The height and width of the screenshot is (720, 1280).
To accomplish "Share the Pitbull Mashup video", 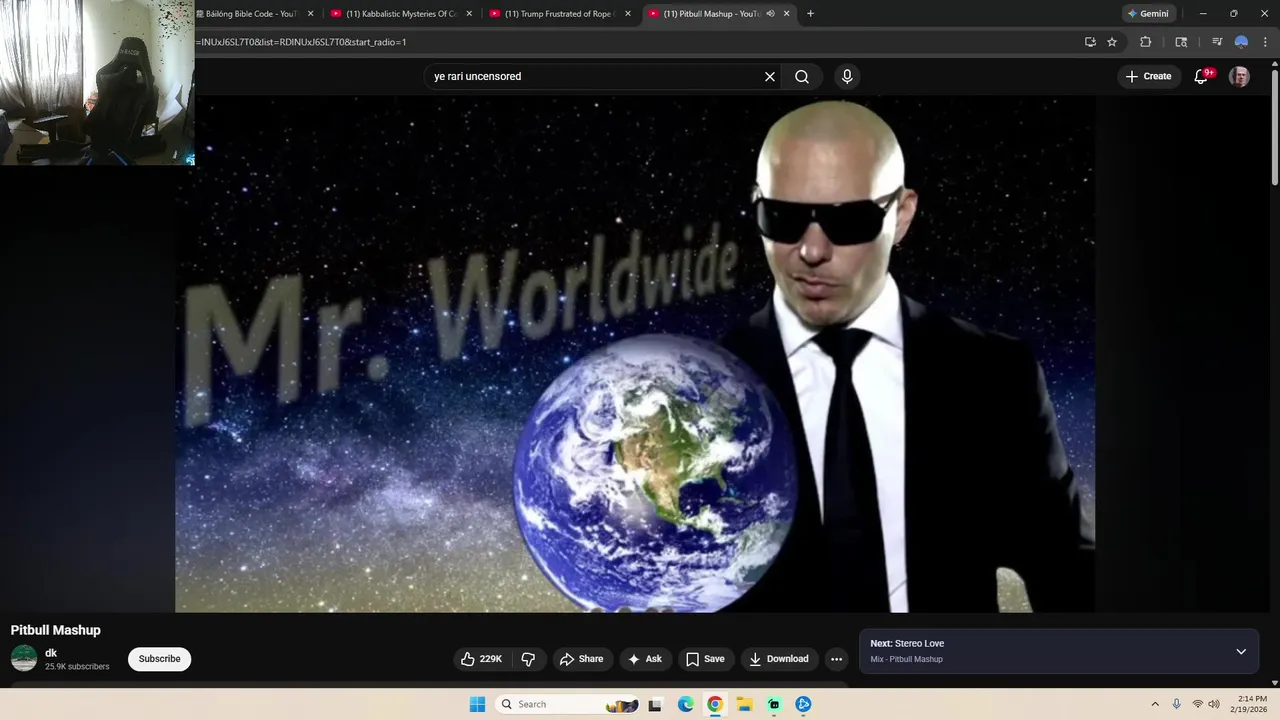I will click(581, 659).
